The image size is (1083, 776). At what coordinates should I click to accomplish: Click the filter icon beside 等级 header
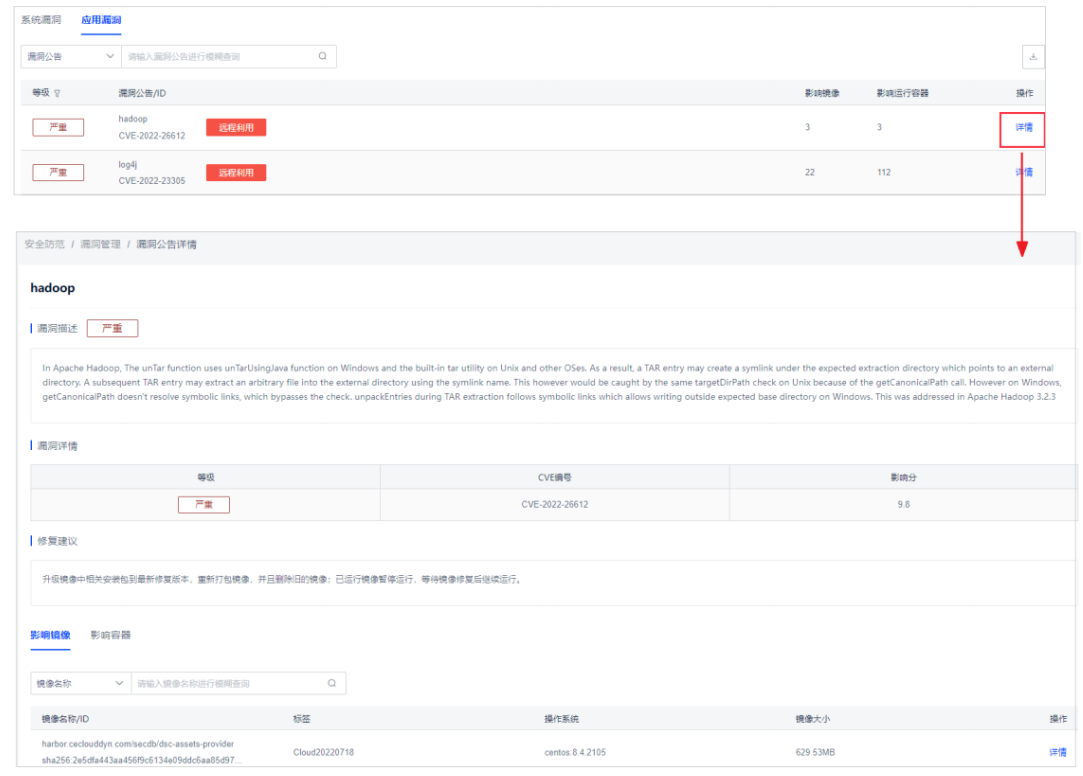tap(57, 93)
